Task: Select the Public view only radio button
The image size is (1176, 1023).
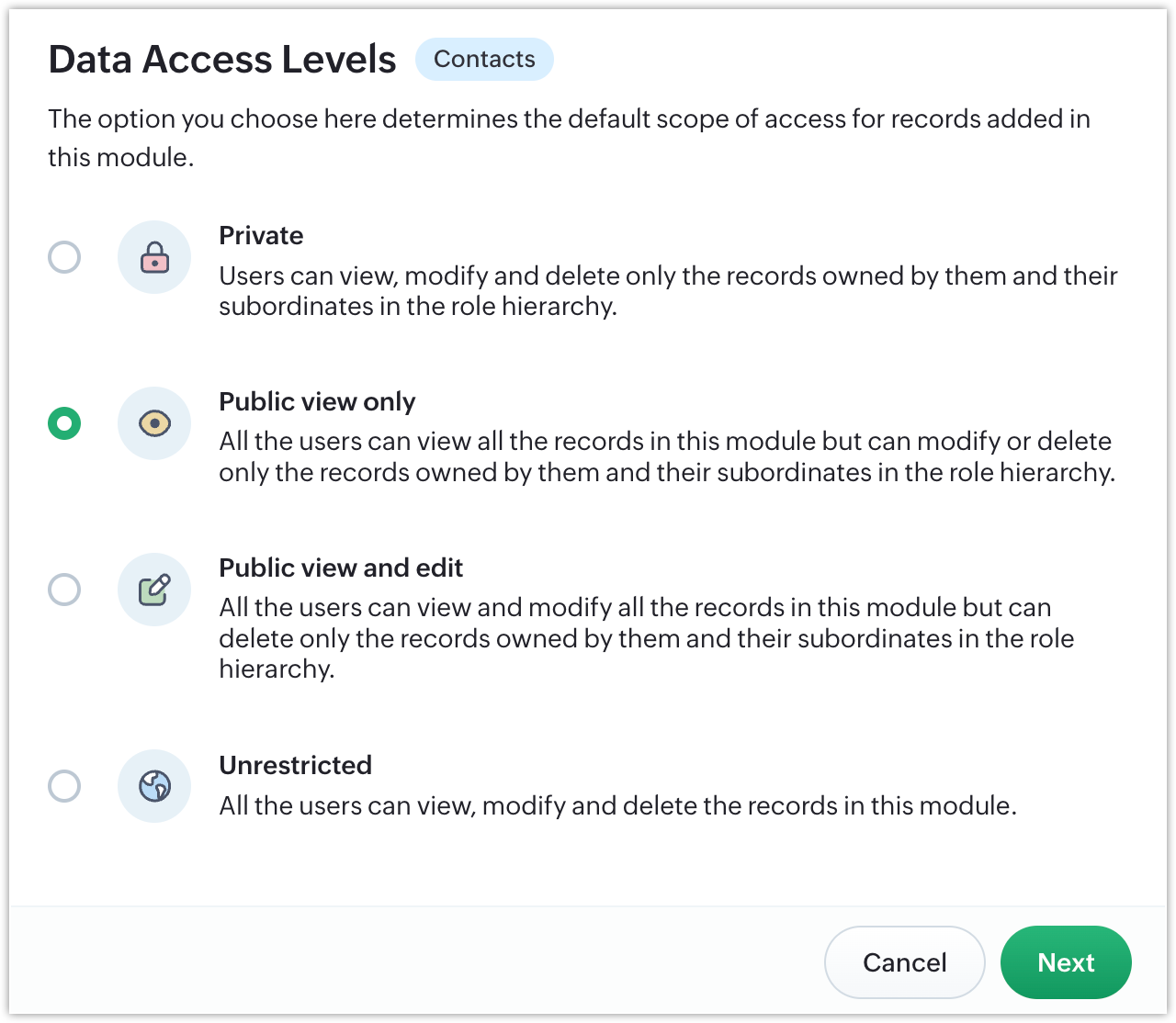Action: pyautogui.click(x=64, y=423)
